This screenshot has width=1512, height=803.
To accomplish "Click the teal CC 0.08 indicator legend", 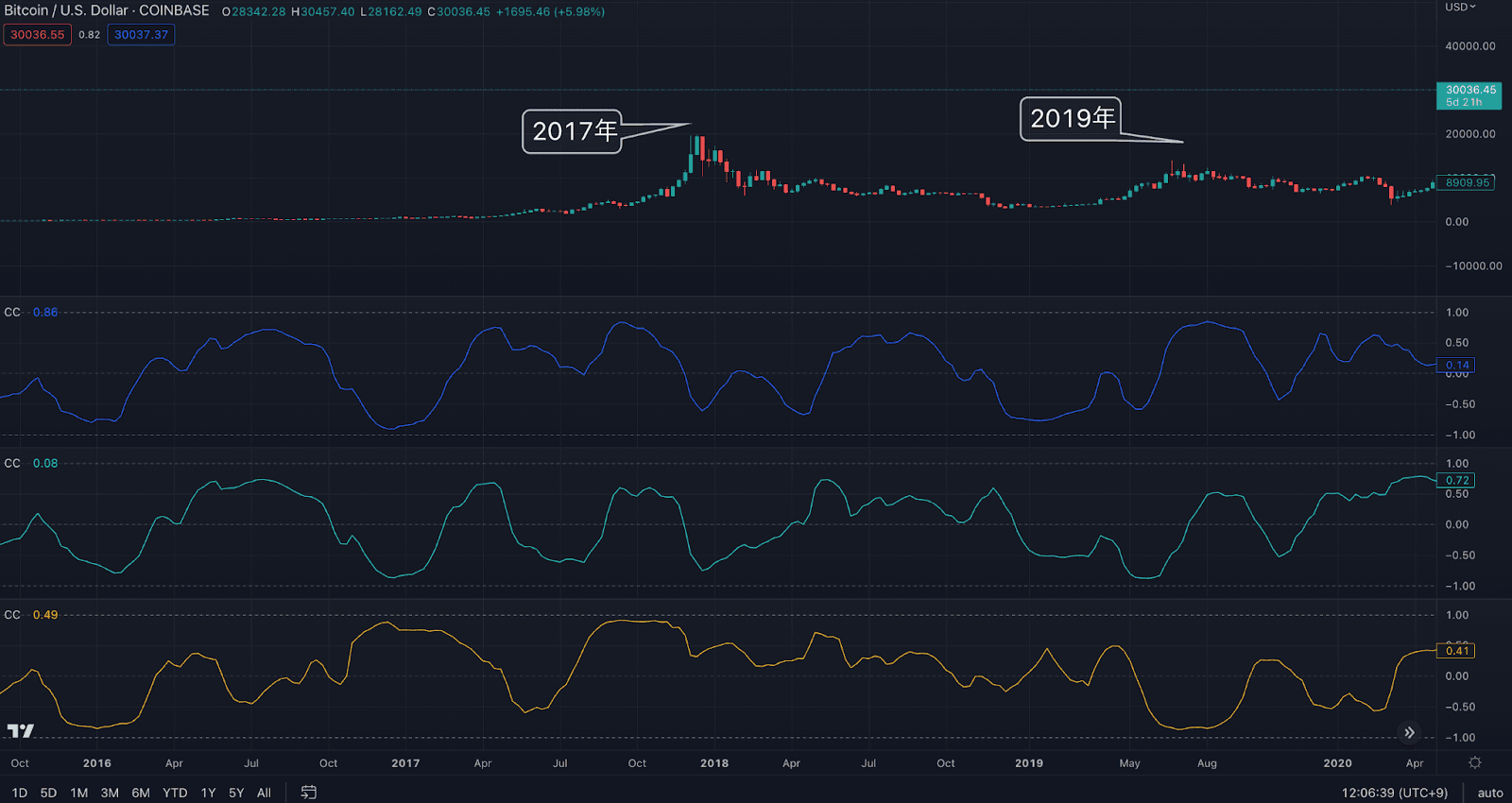I will [x=32, y=463].
